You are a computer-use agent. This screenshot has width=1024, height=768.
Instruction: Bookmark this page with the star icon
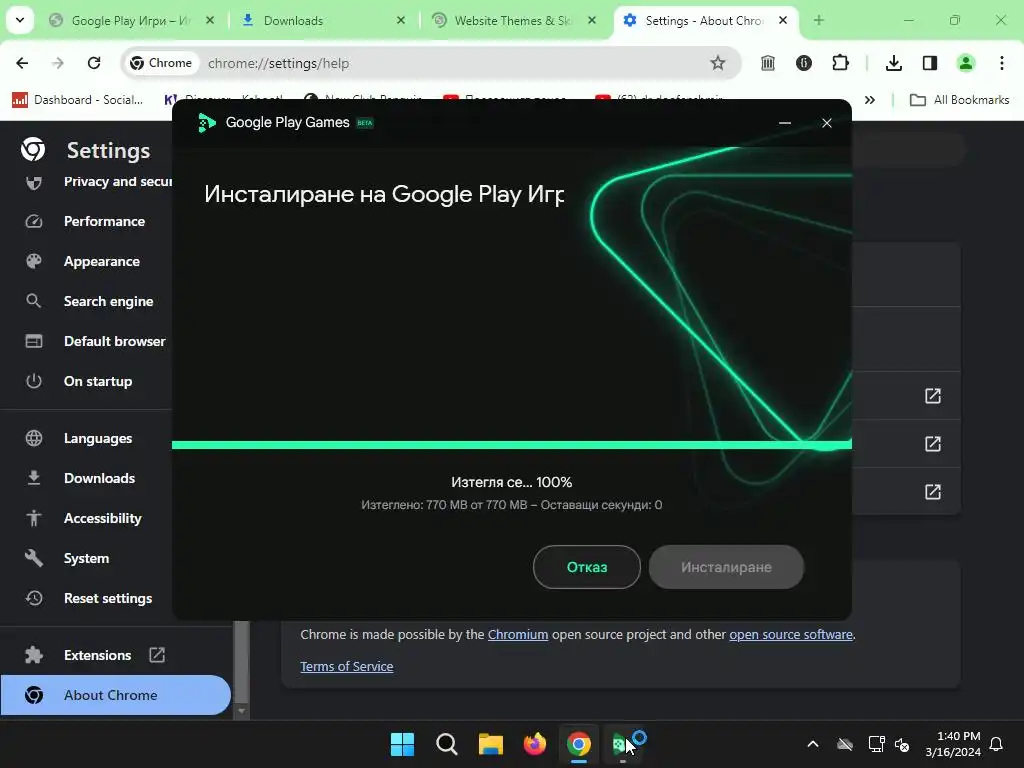coord(718,63)
